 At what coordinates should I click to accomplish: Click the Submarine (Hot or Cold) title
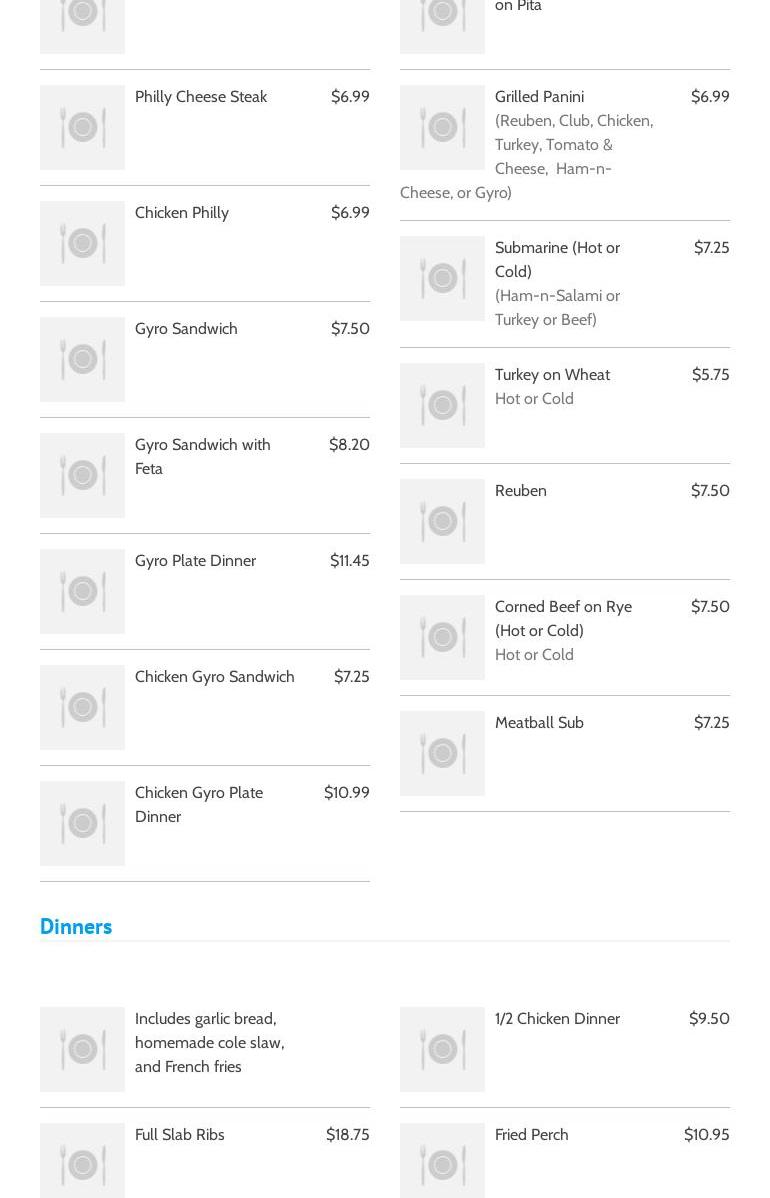click(x=557, y=259)
